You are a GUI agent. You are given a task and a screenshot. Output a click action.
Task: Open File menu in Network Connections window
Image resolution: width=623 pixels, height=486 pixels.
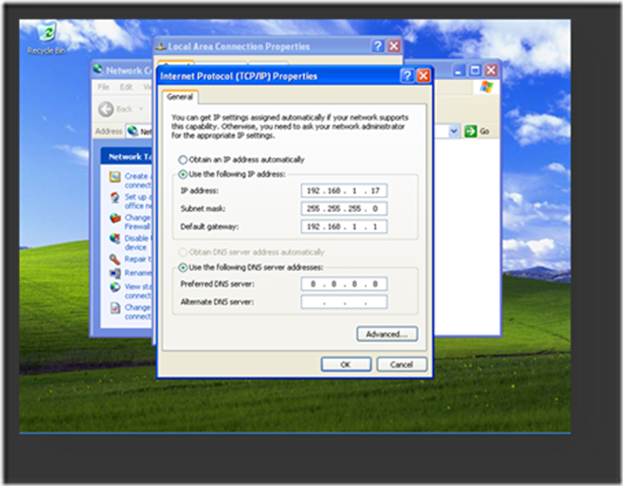click(103, 87)
